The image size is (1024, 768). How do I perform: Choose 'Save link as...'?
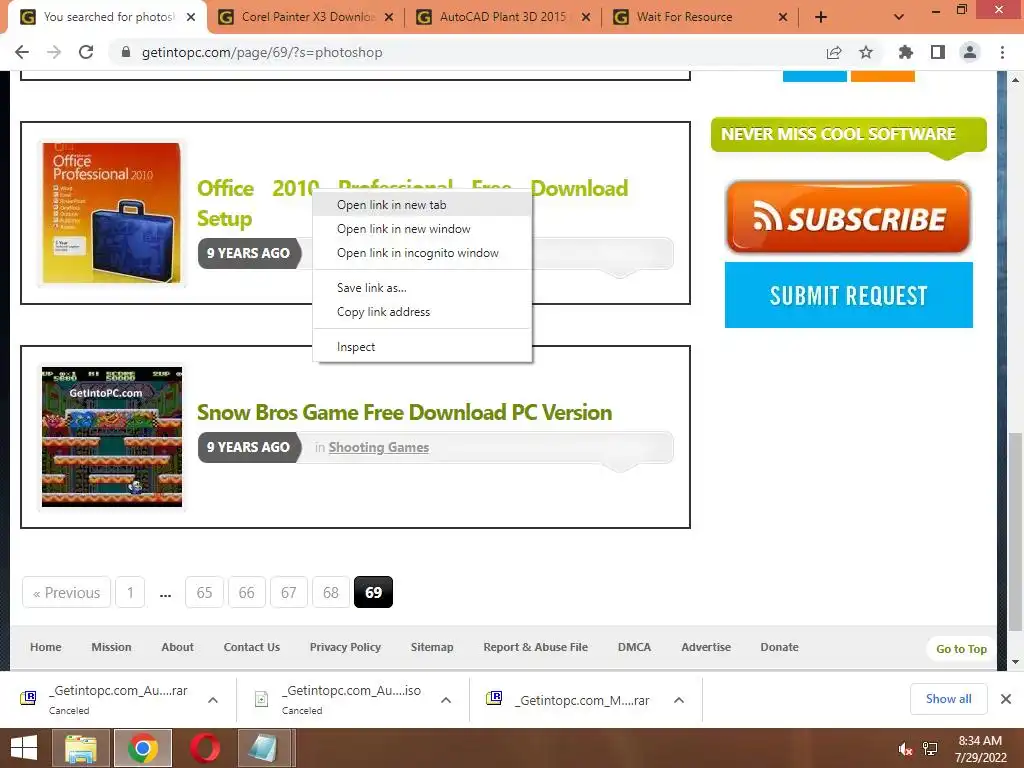tap(422, 288)
